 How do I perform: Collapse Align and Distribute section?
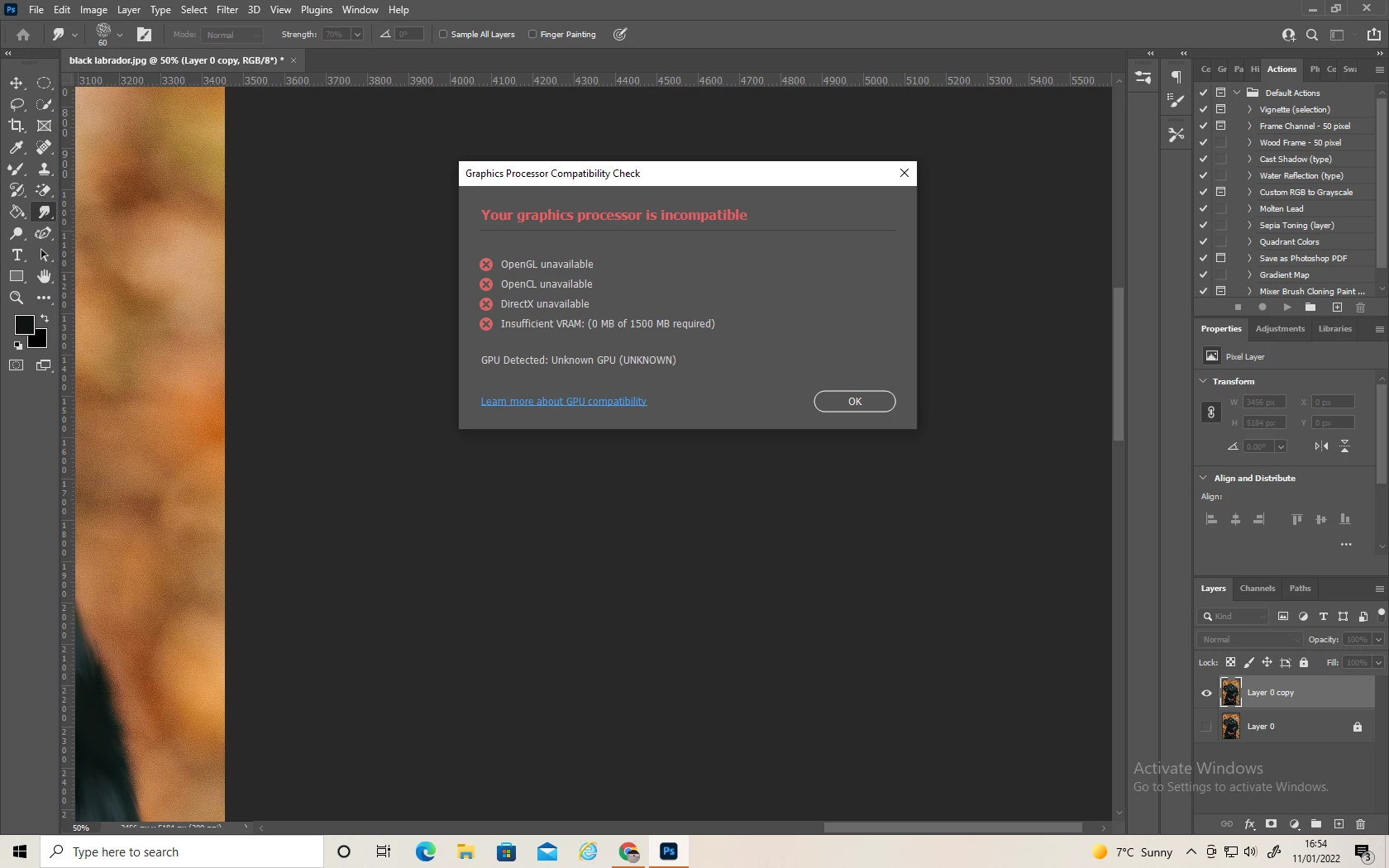pos(1204,478)
